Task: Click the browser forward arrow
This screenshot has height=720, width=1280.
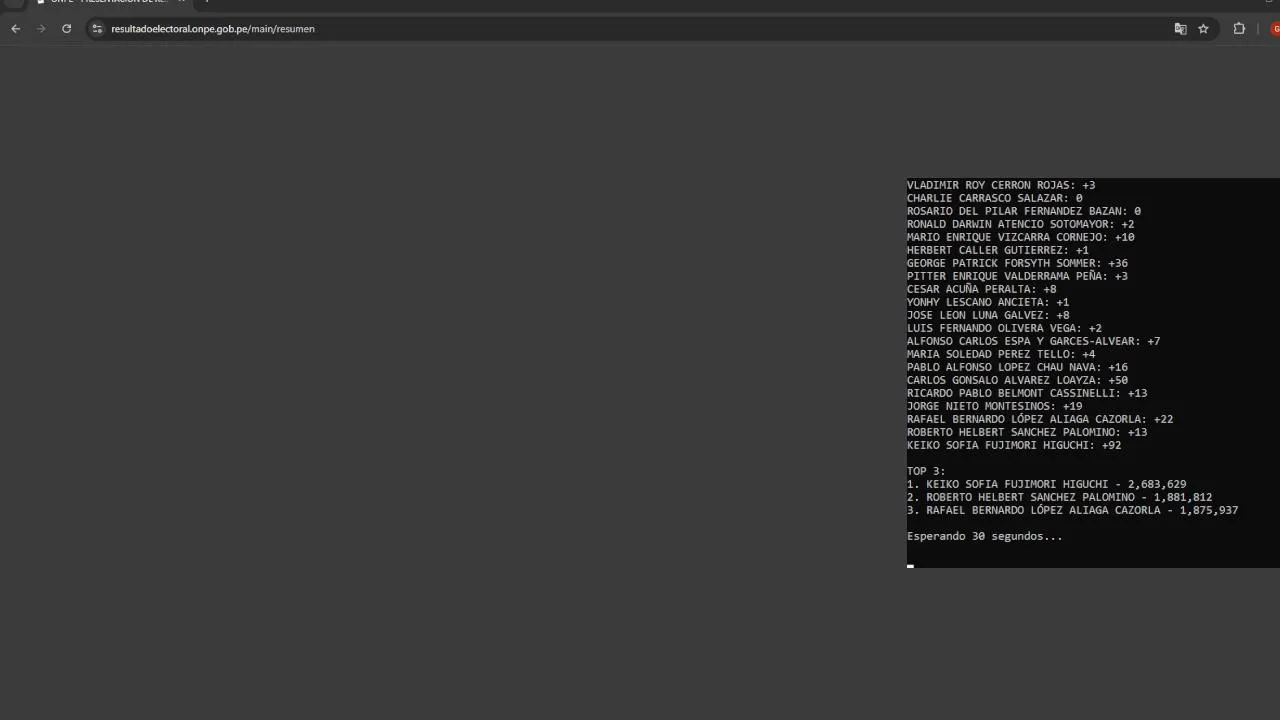Action: (41, 29)
